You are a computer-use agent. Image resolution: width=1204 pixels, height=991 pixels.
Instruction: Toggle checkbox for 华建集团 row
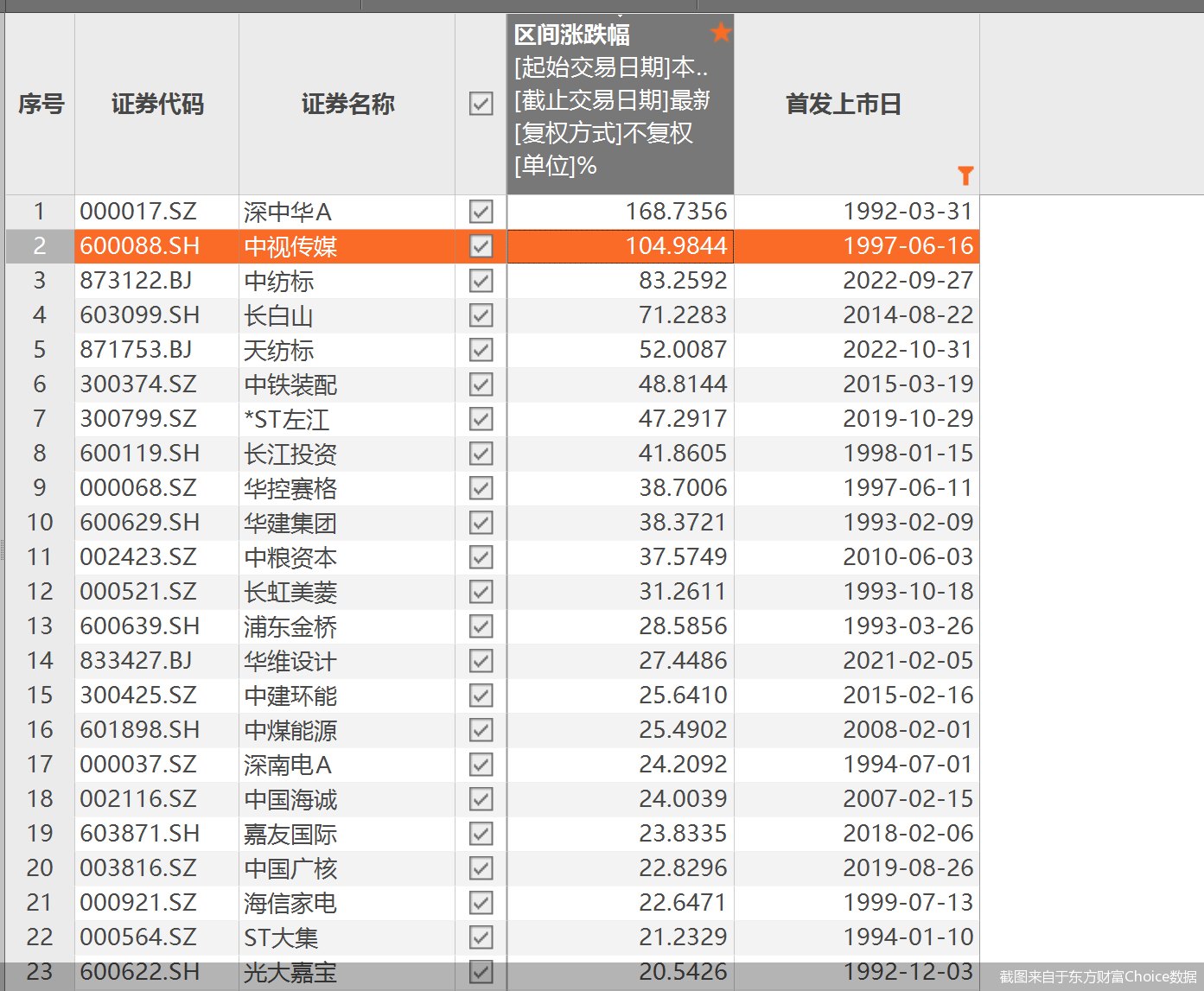tap(481, 523)
